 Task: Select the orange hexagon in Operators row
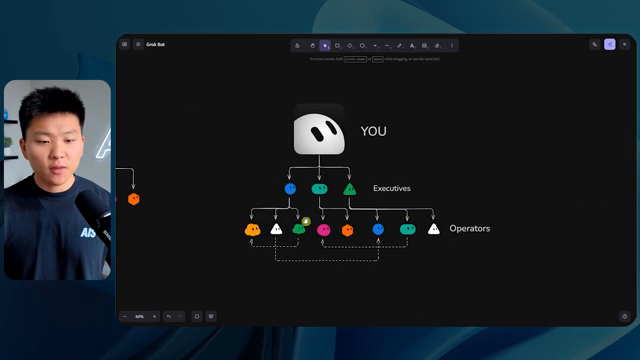(x=347, y=231)
